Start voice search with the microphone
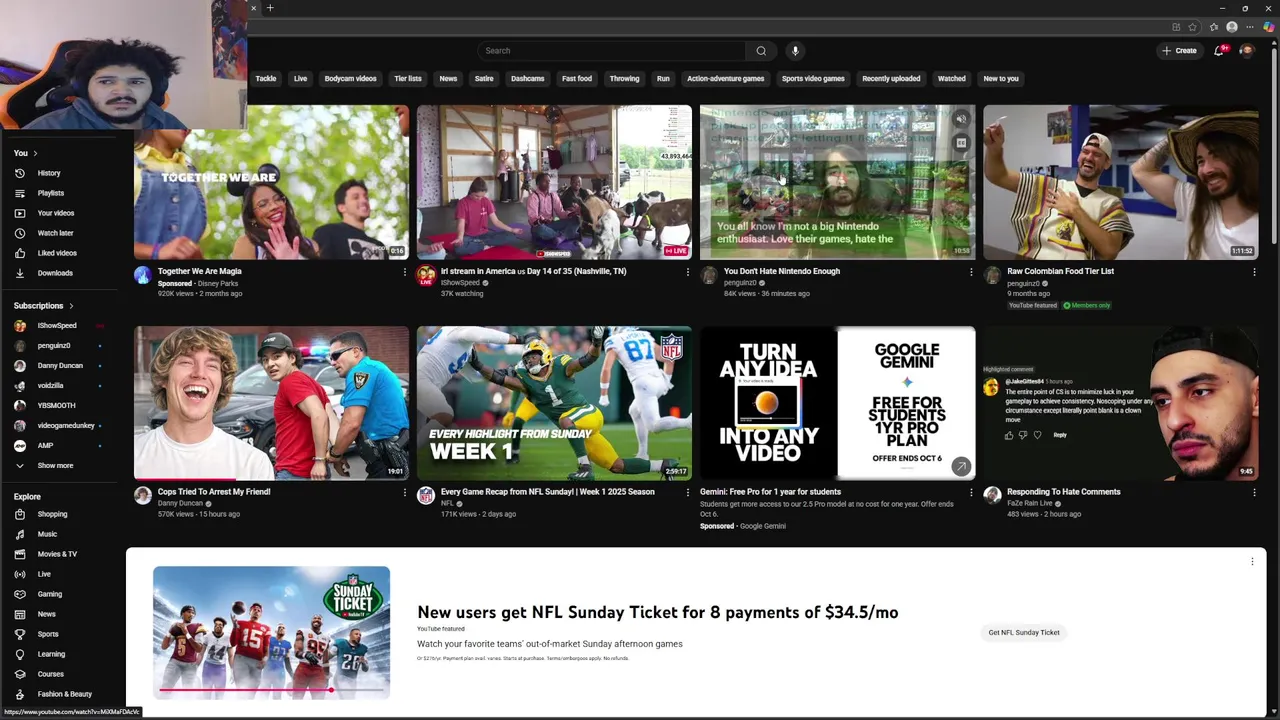 coord(795,51)
